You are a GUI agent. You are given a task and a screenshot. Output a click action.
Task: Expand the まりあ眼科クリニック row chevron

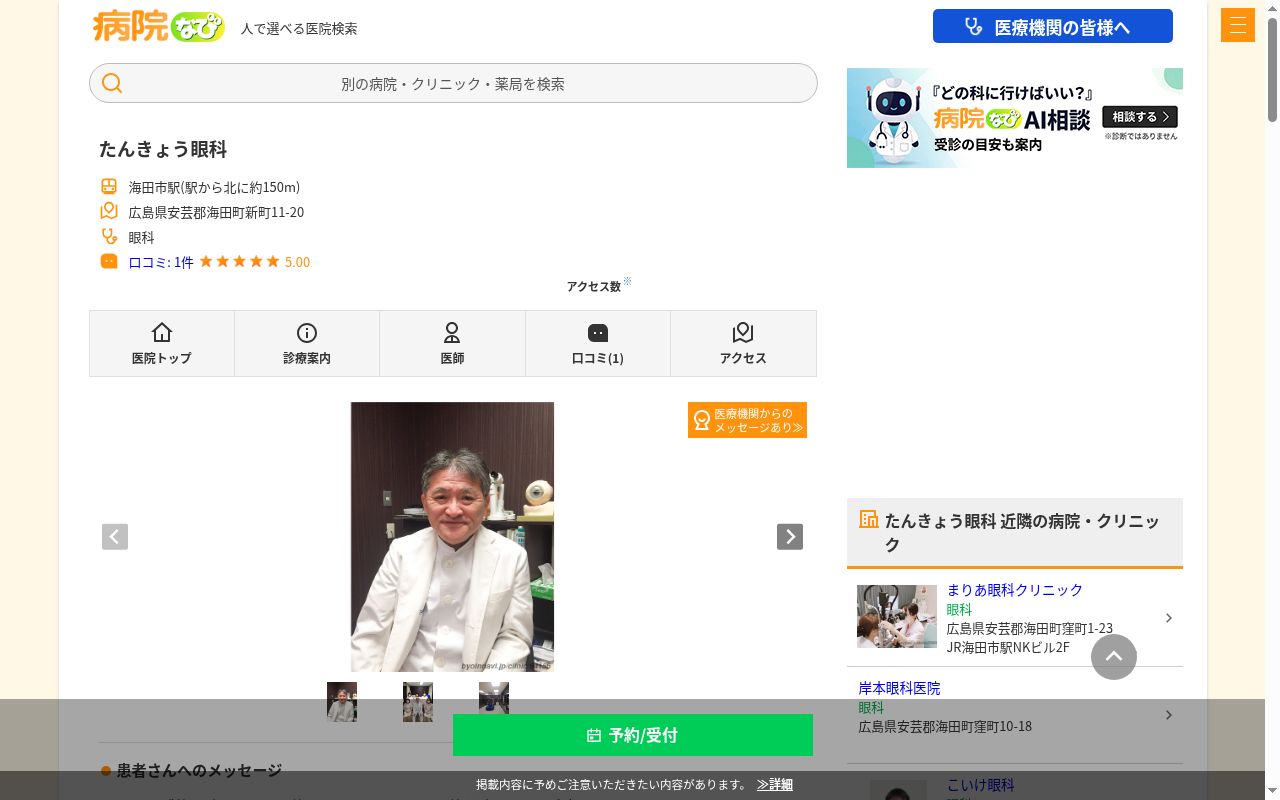(x=1168, y=618)
